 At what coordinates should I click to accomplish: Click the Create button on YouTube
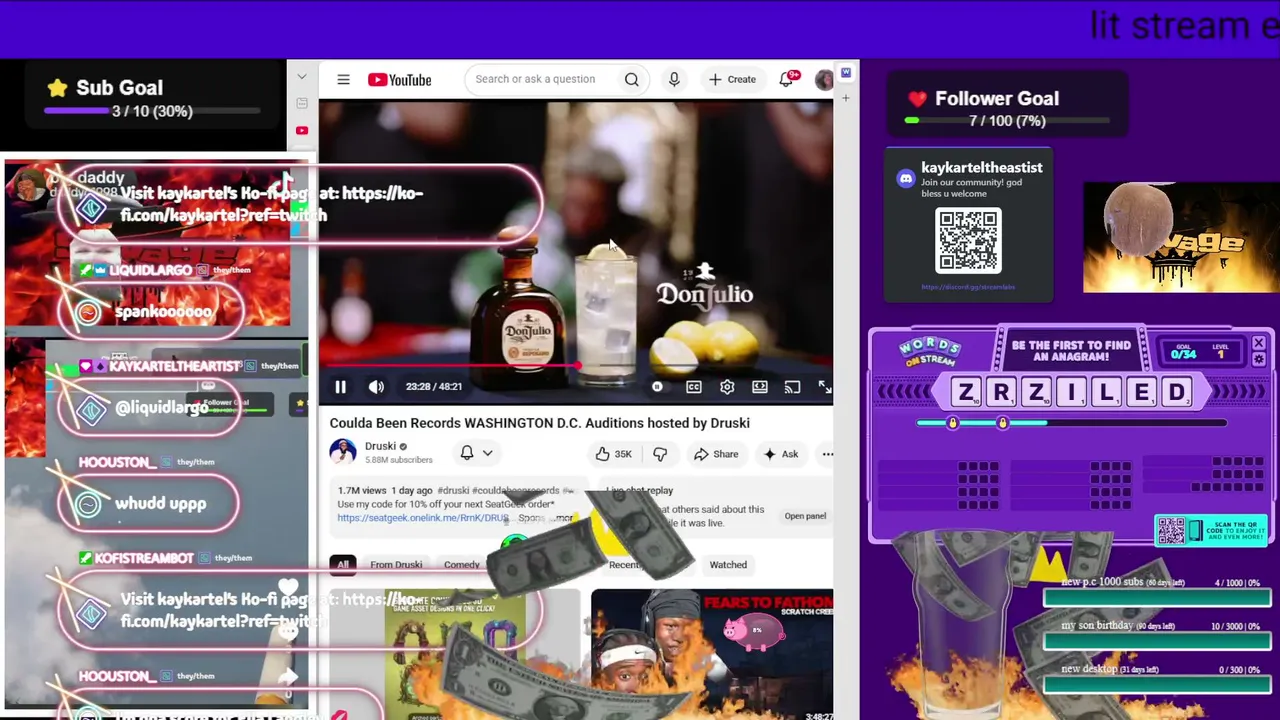[732, 80]
